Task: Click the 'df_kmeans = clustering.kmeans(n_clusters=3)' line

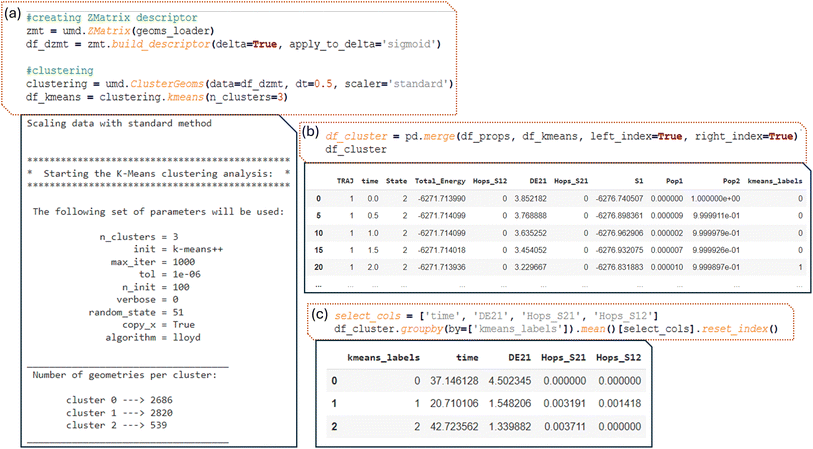Action: click(157, 97)
